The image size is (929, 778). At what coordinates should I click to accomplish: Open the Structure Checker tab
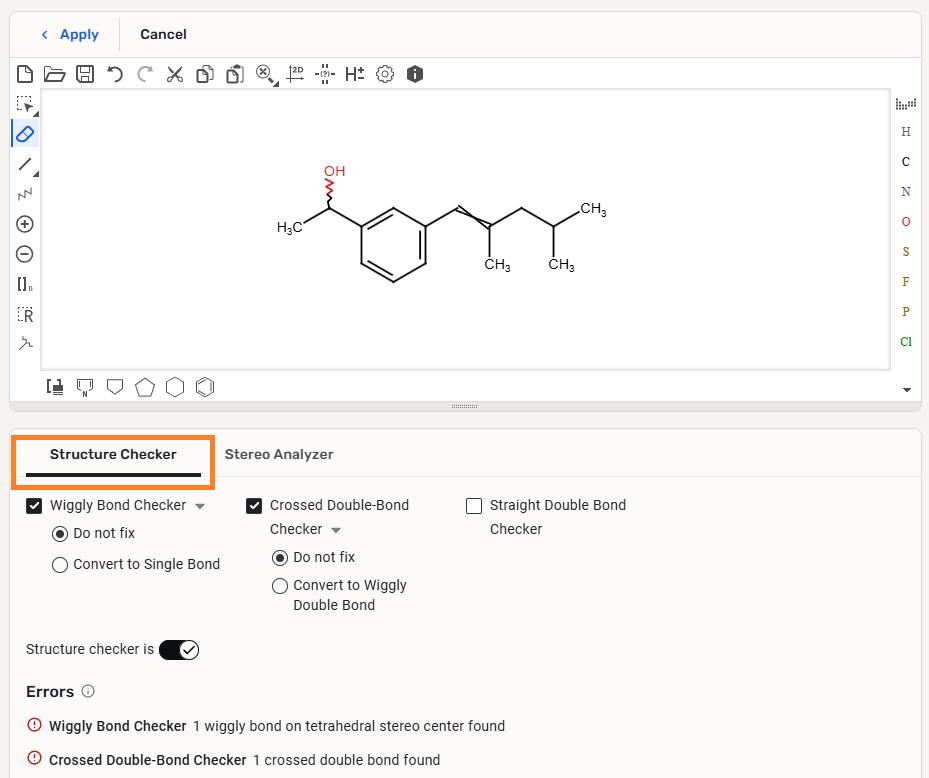pyautogui.click(x=113, y=455)
